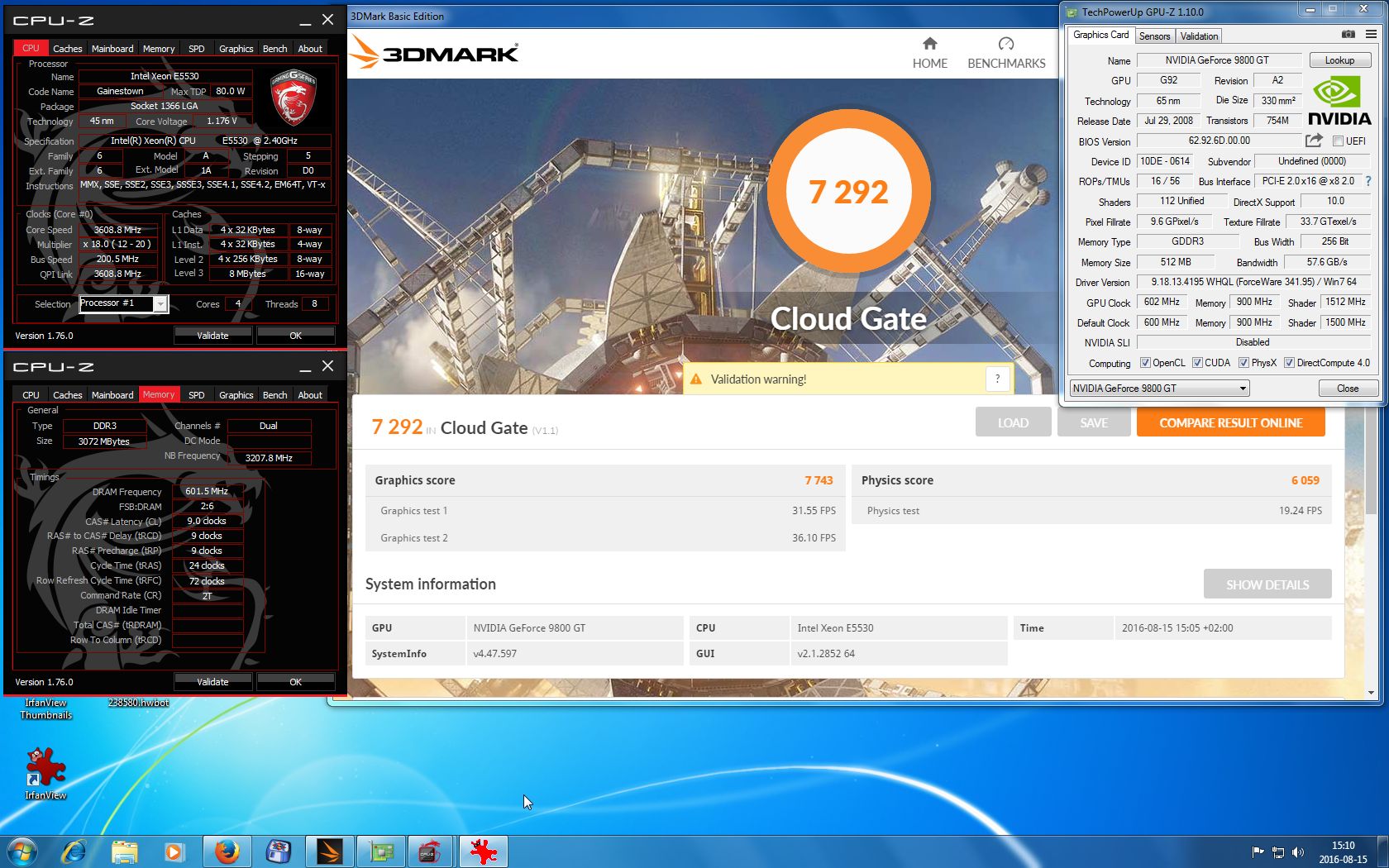The image size is (1389, 868).
Task: Click the volume speaker tray icon
Action: point(1297,852)
